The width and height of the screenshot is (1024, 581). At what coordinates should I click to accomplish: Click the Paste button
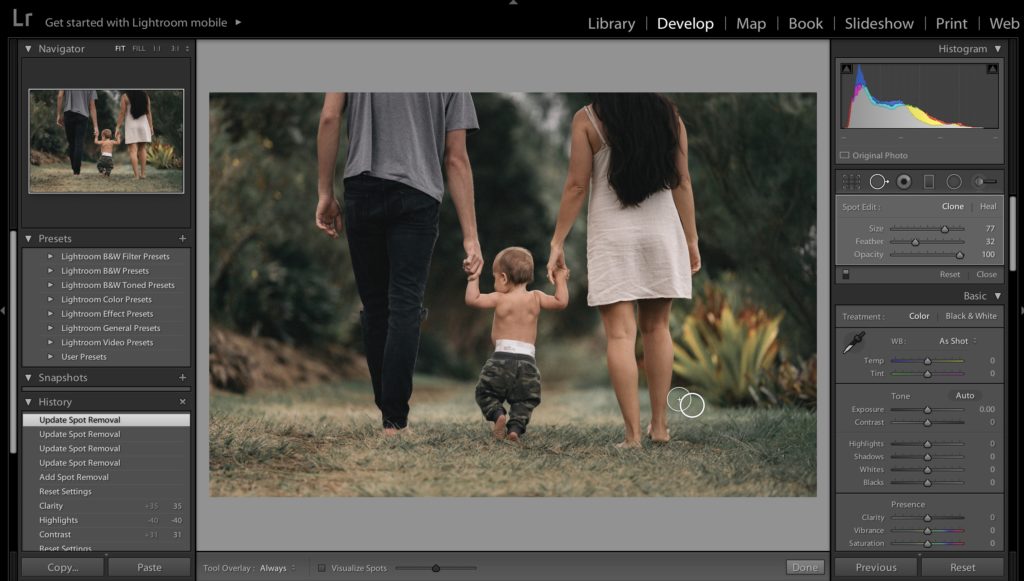(x=149, y=567)
